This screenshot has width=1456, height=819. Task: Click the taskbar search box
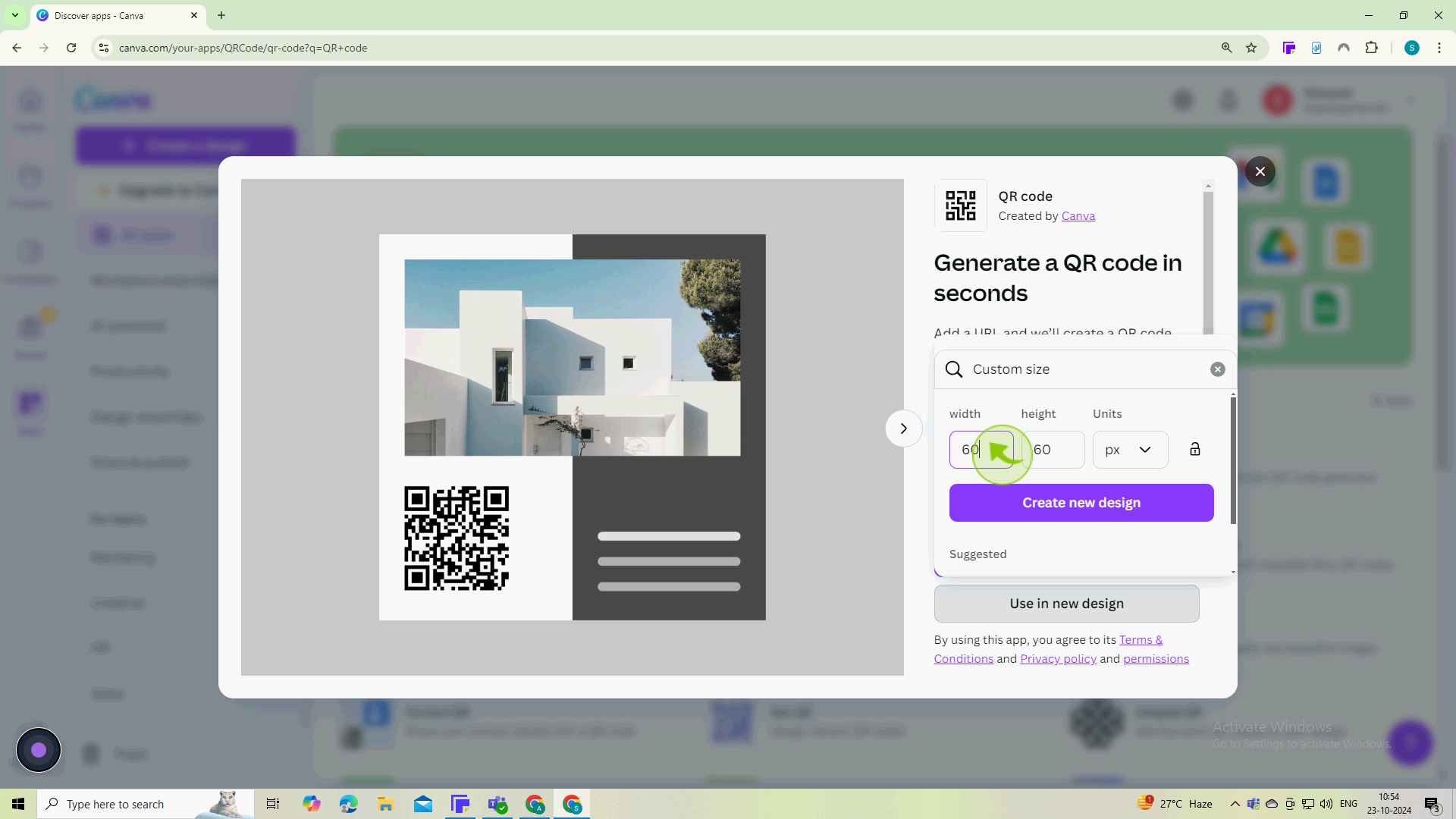coord(144,804)
